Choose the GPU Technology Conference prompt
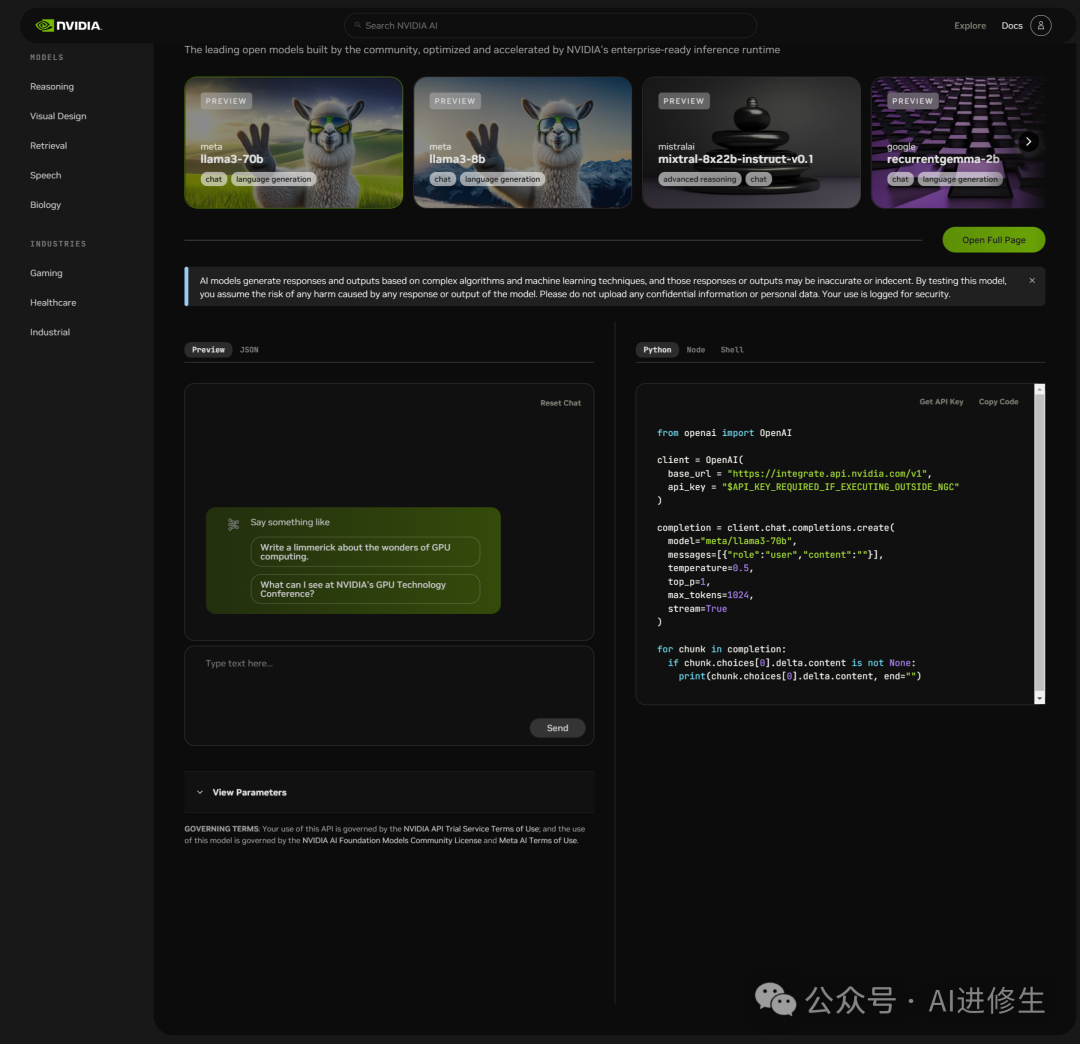Image resolution: width=1080 pixels, height=1044 pixels. [365, 589]
